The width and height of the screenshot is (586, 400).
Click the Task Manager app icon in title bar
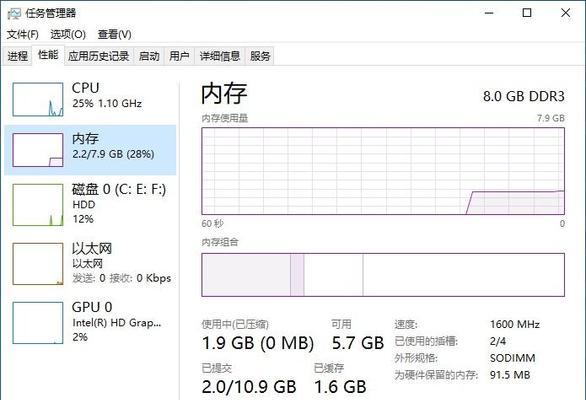click(x=14, y=14)
